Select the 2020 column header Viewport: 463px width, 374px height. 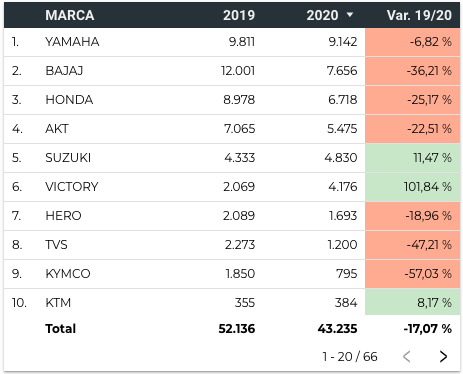coord(322,15)
